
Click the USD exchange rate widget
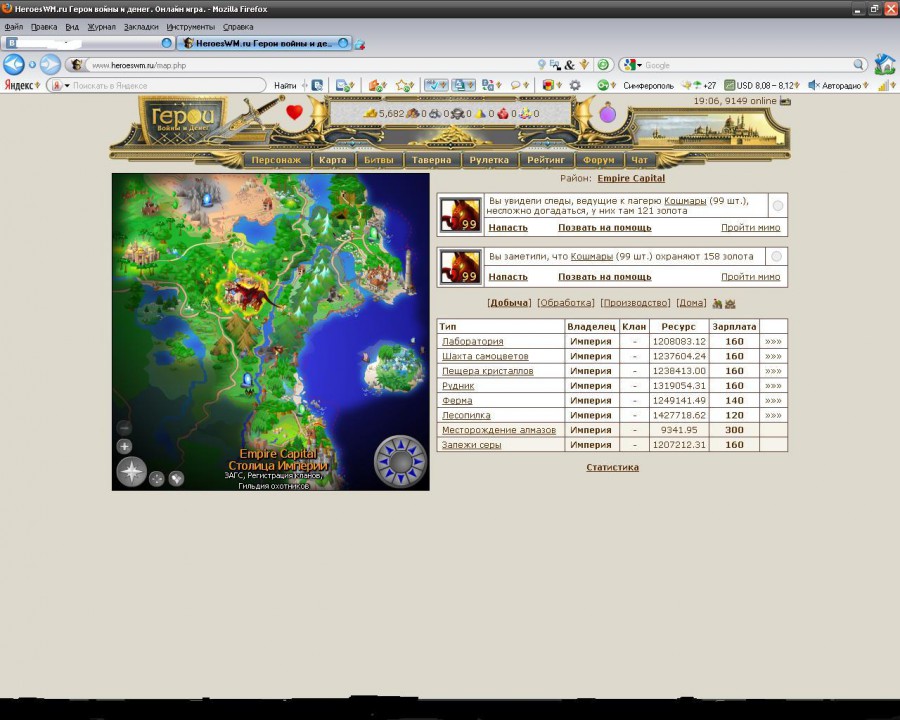(761, 85)
